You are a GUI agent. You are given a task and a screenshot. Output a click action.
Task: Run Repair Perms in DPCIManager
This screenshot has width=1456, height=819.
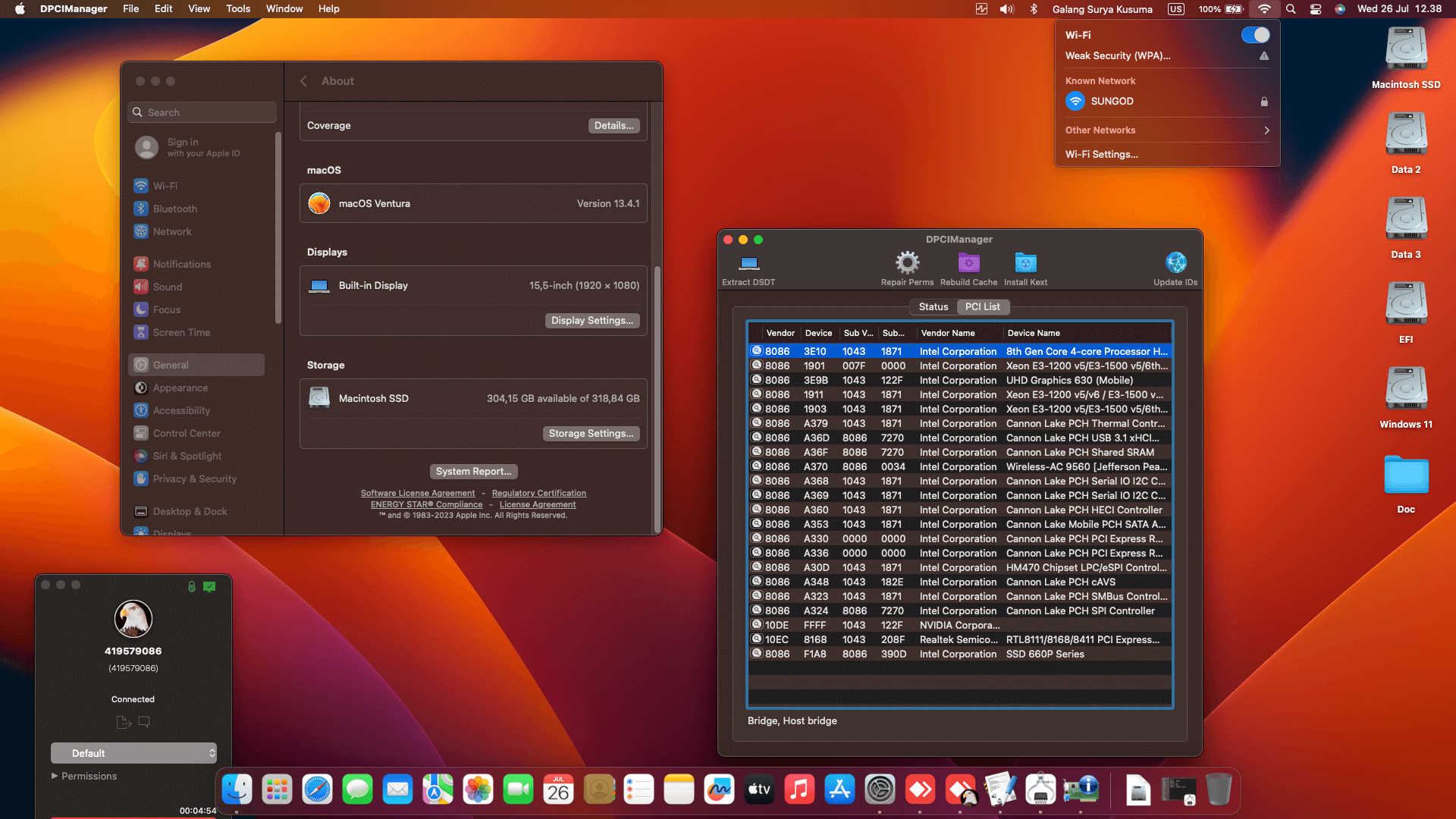point(907,266)
